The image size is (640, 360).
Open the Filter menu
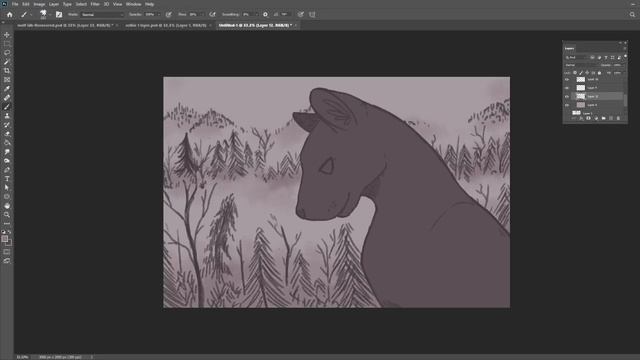95,4
